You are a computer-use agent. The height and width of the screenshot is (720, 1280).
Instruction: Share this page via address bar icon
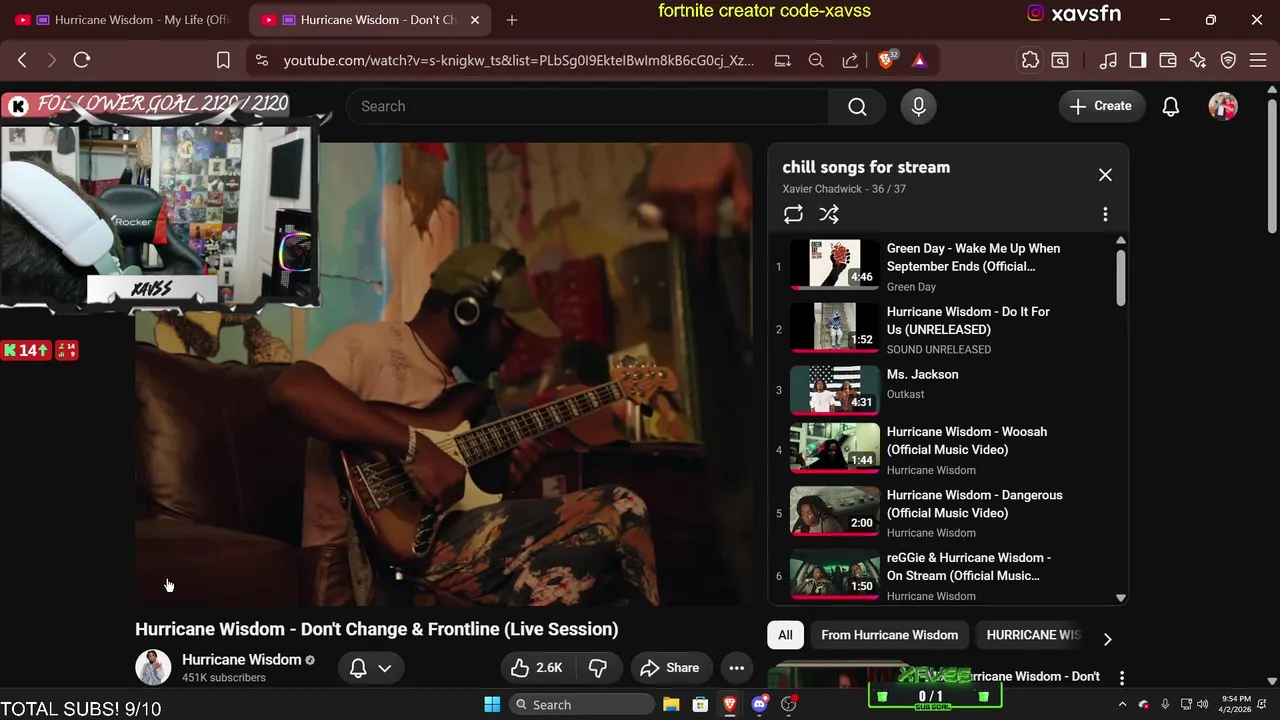[x=850, y=60]
